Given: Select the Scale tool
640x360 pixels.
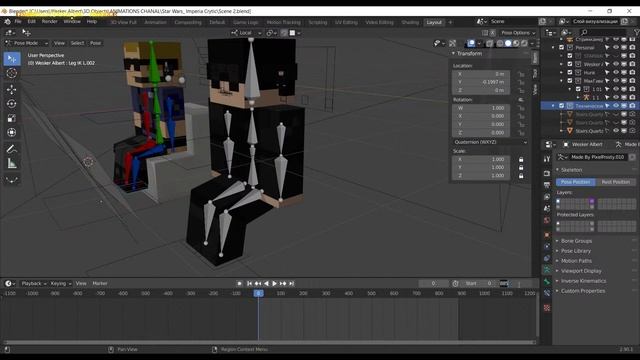Looking at the screenshot, I should (12, 118).
